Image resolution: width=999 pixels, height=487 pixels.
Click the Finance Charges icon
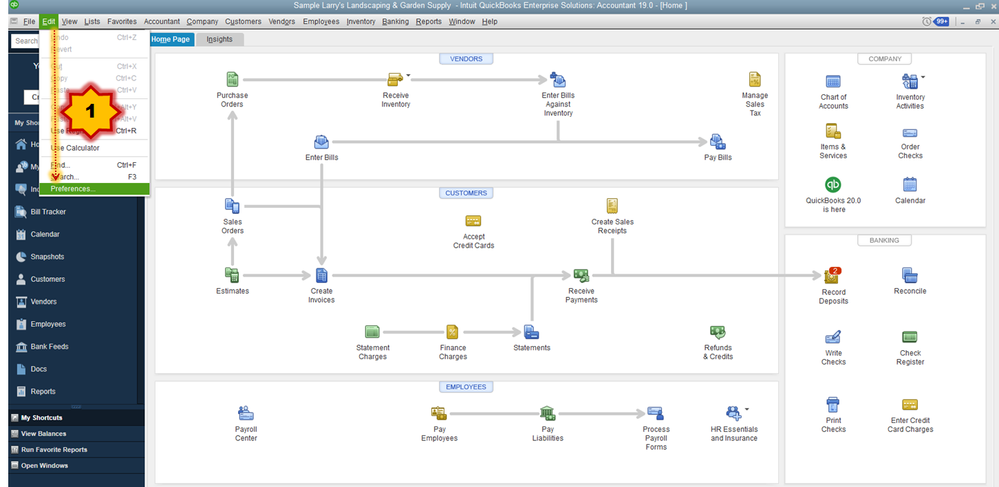452,331
